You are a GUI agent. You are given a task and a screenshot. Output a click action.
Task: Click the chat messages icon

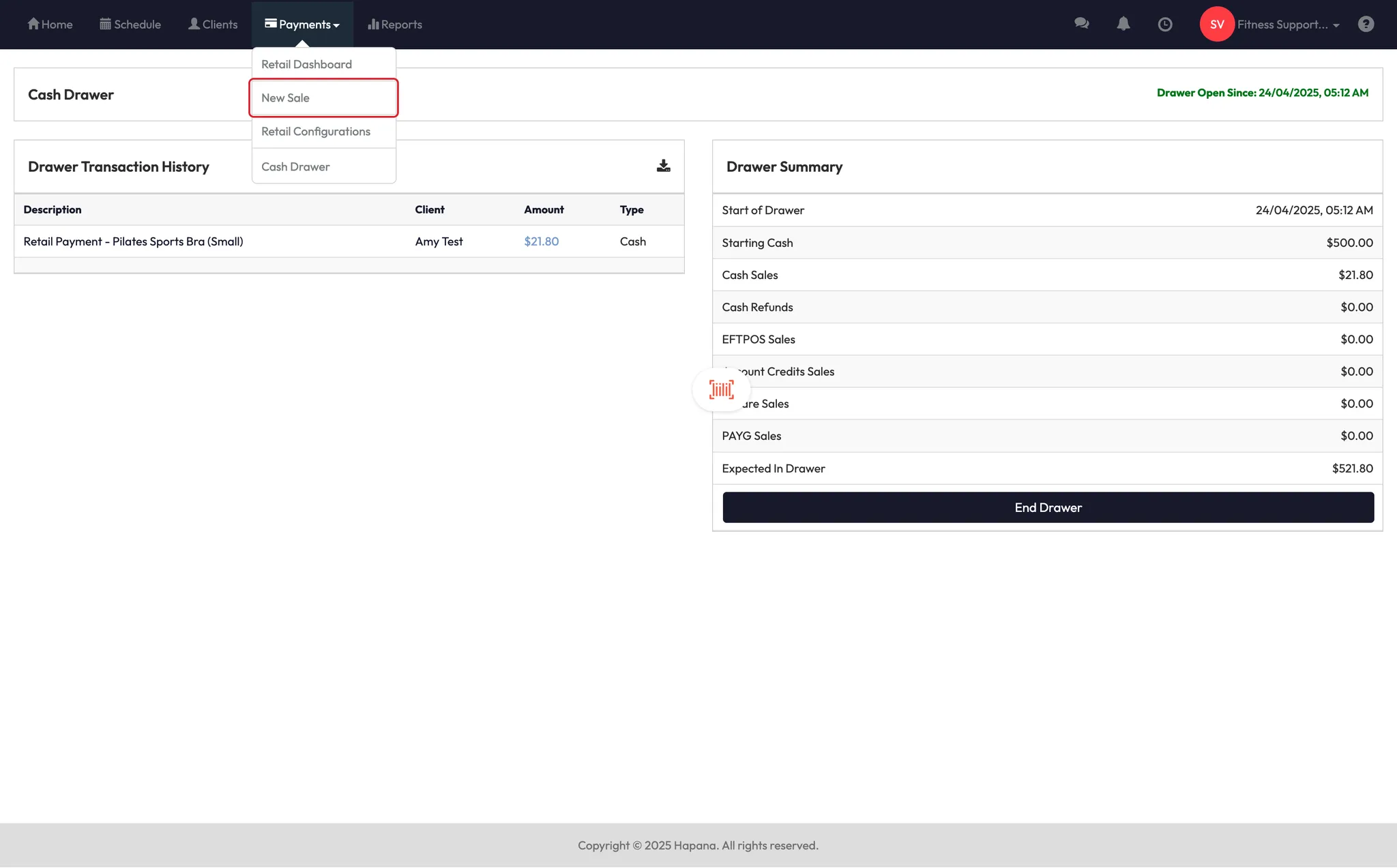point(1081,24)
